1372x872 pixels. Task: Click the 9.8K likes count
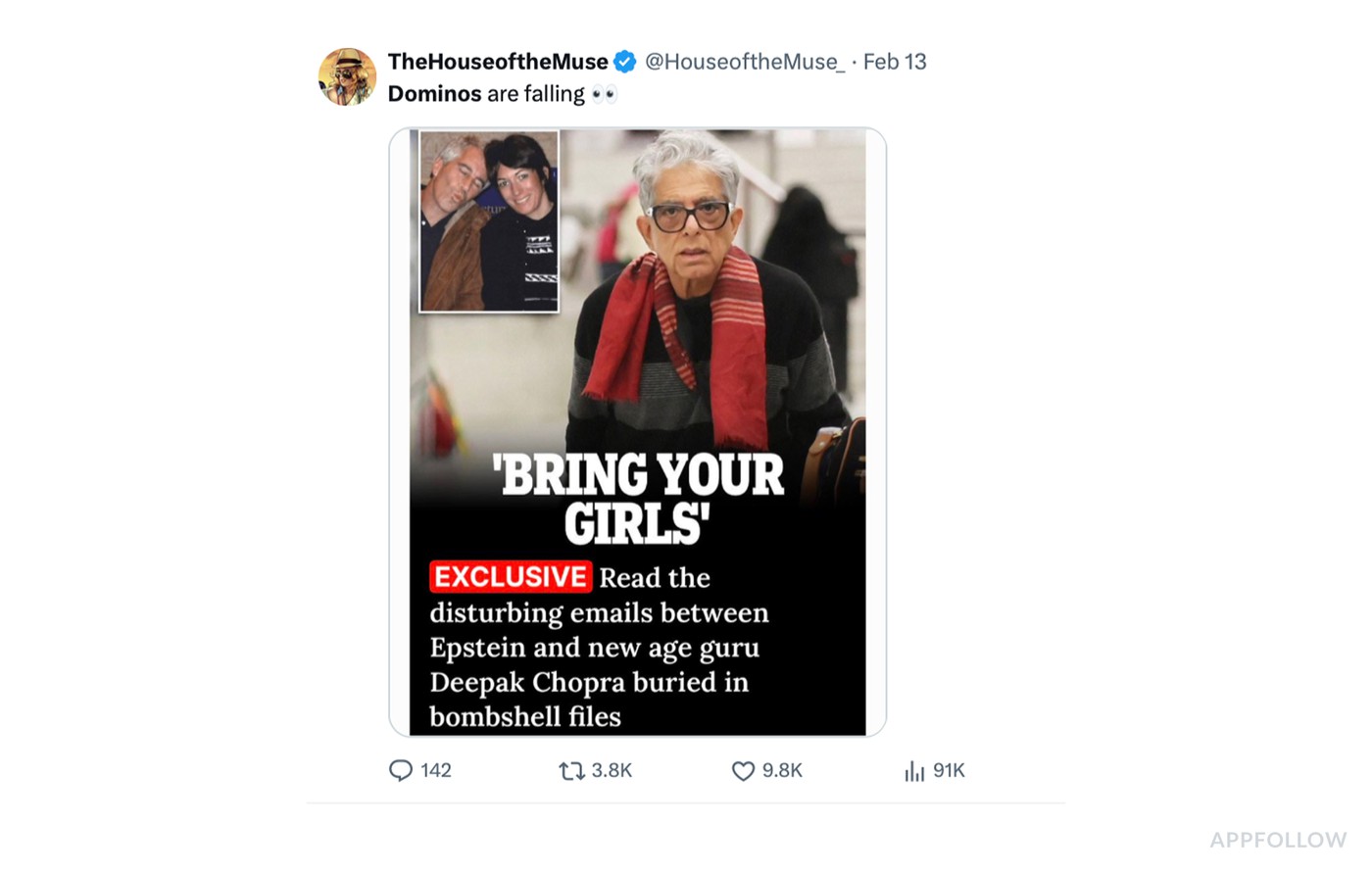[782, 771]
